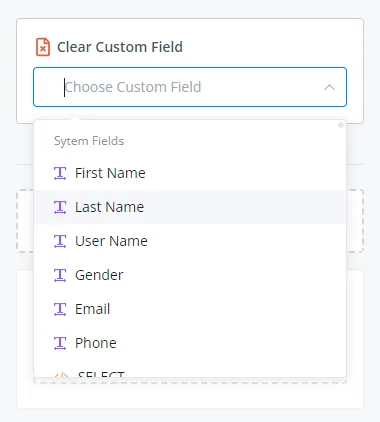Click the orange code icon beside SELECT
Viewport: 380px width, 422px height.
[x=61, y=375]
